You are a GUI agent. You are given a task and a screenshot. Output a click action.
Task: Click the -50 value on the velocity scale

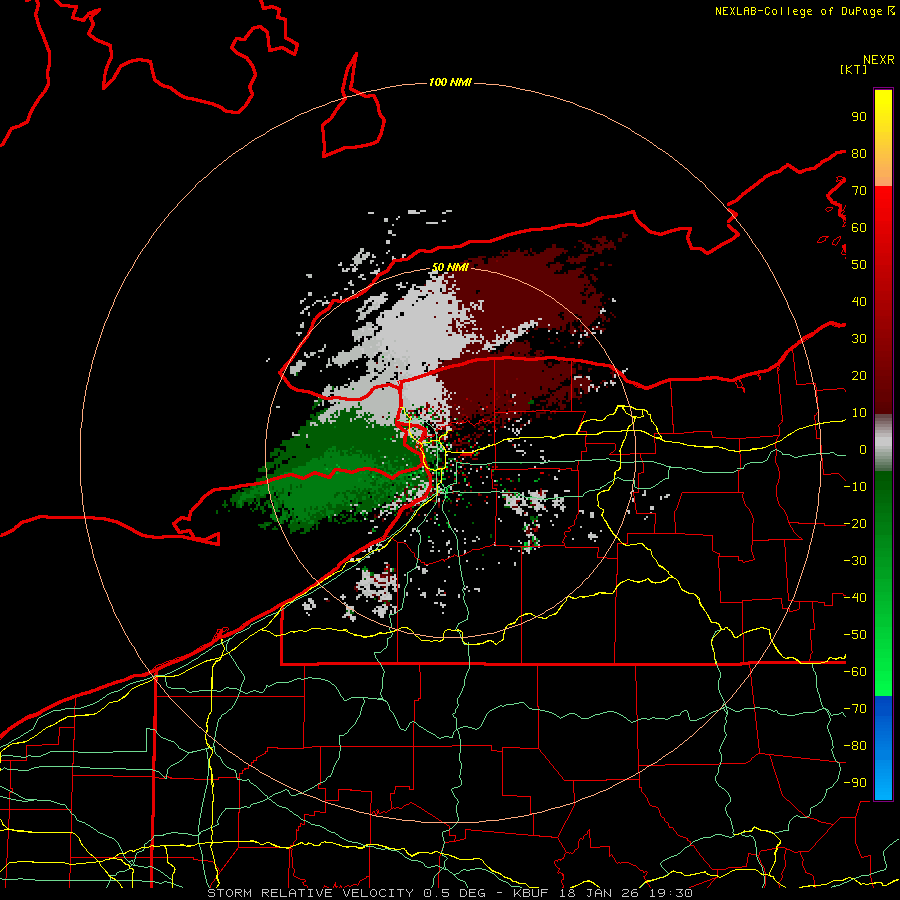coord(855,635)
